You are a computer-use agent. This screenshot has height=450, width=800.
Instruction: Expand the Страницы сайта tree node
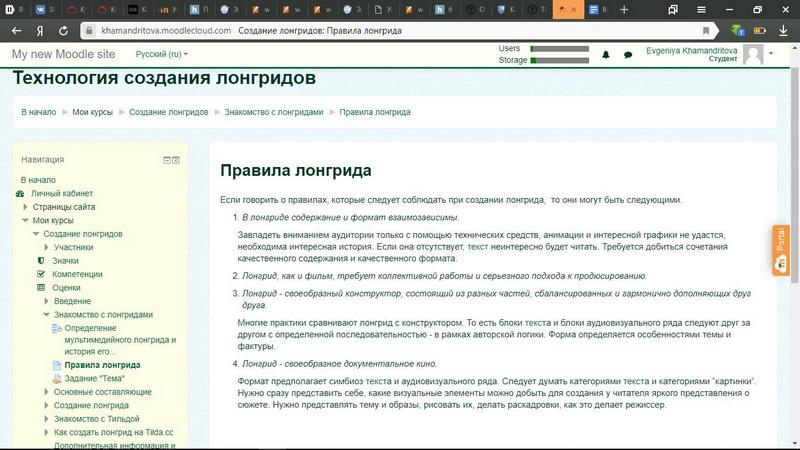point(25,207)
